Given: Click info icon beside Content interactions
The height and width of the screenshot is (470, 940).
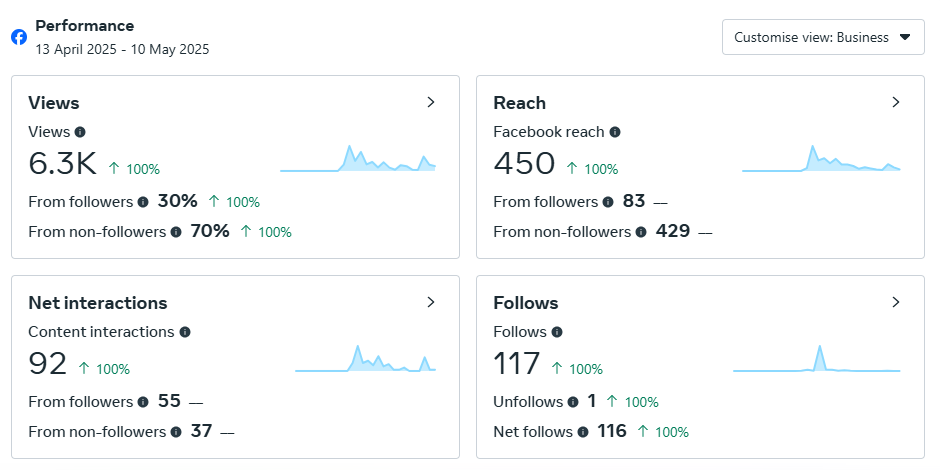Looking at the screenshot, I should point(185,332).
